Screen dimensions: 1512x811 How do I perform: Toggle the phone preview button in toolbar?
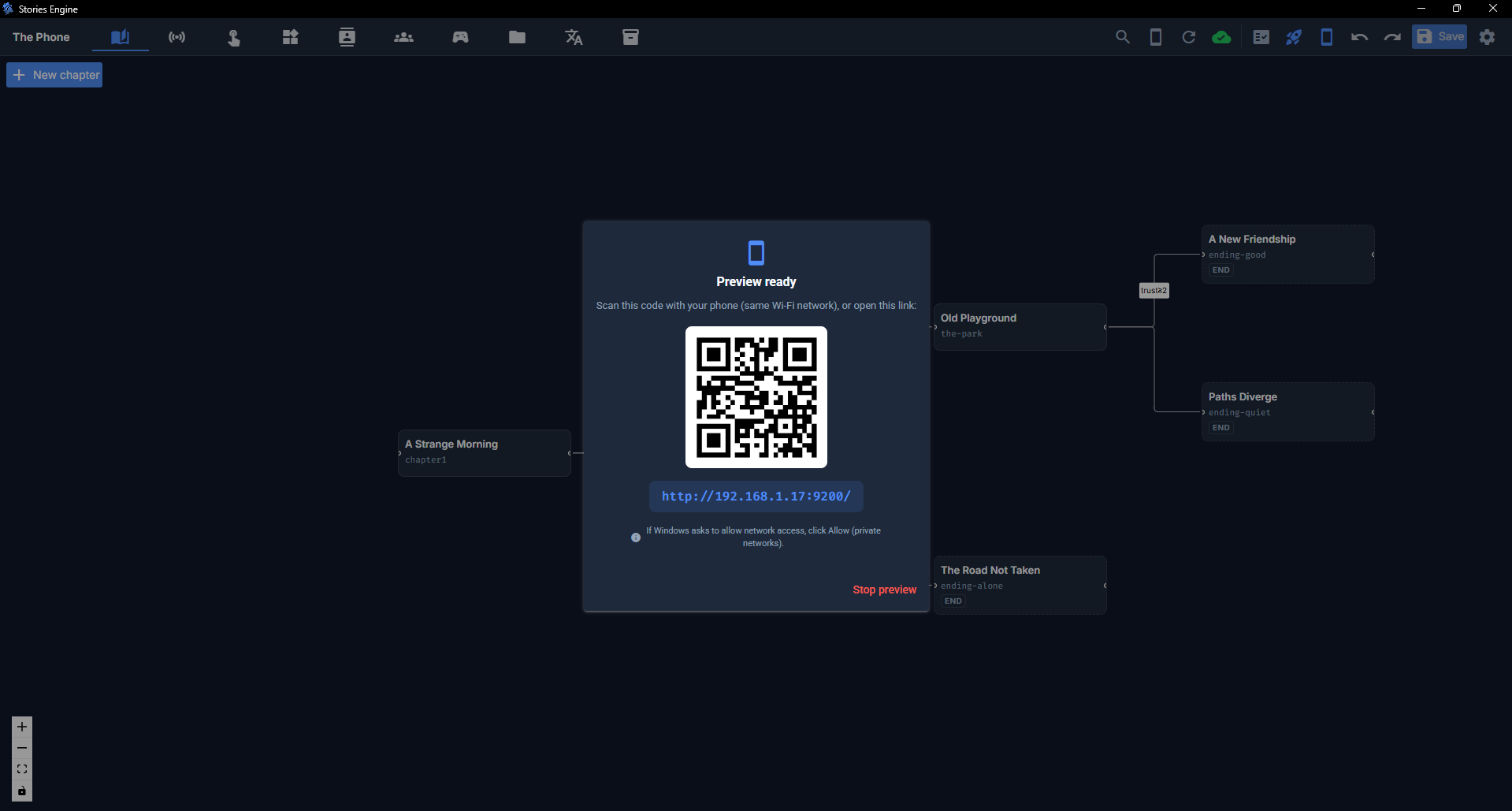click(1327, 37)
